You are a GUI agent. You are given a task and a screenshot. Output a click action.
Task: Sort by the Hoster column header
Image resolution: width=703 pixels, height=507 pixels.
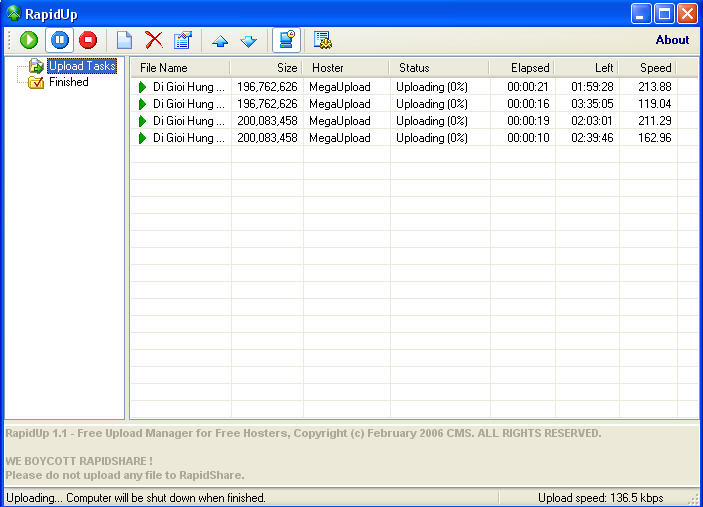(x=346, y=68)
